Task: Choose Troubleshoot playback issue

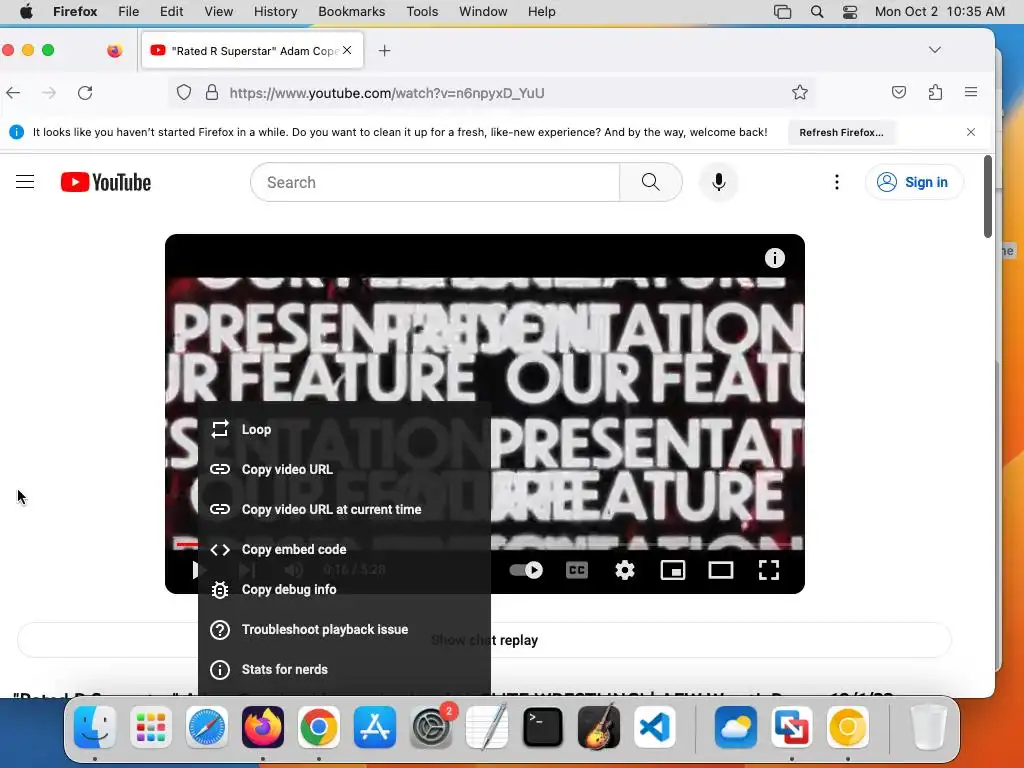Action: pos(344,630)
